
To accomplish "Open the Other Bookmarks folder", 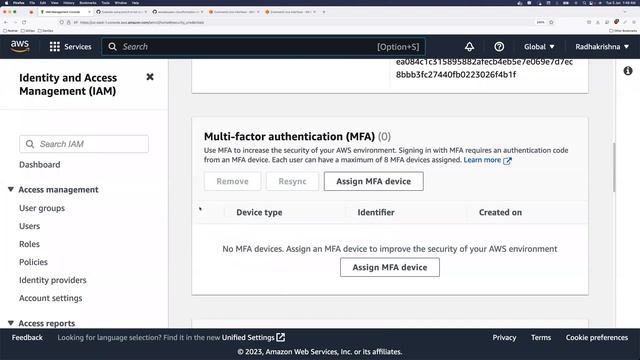I will tap(623, 31).
